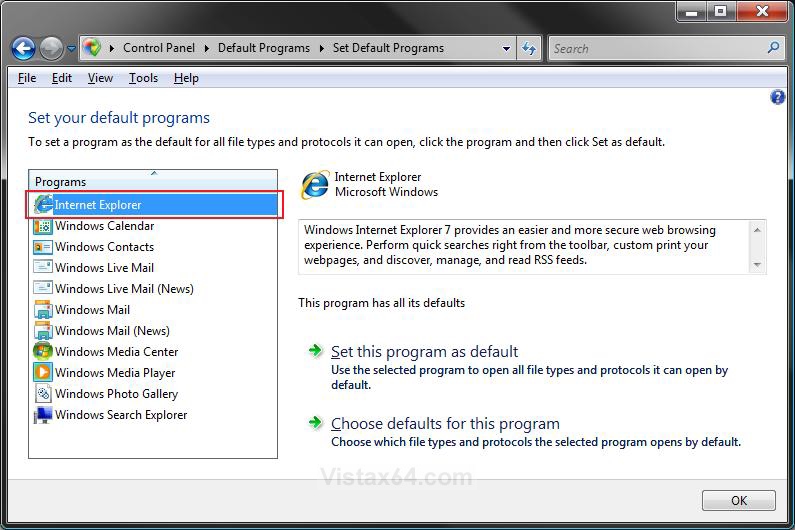The height and width of the screenshot is (530, 795).
Task: Select Windows Live Mail (News) label
Action: pyautogui.click(x=124, y=289)
